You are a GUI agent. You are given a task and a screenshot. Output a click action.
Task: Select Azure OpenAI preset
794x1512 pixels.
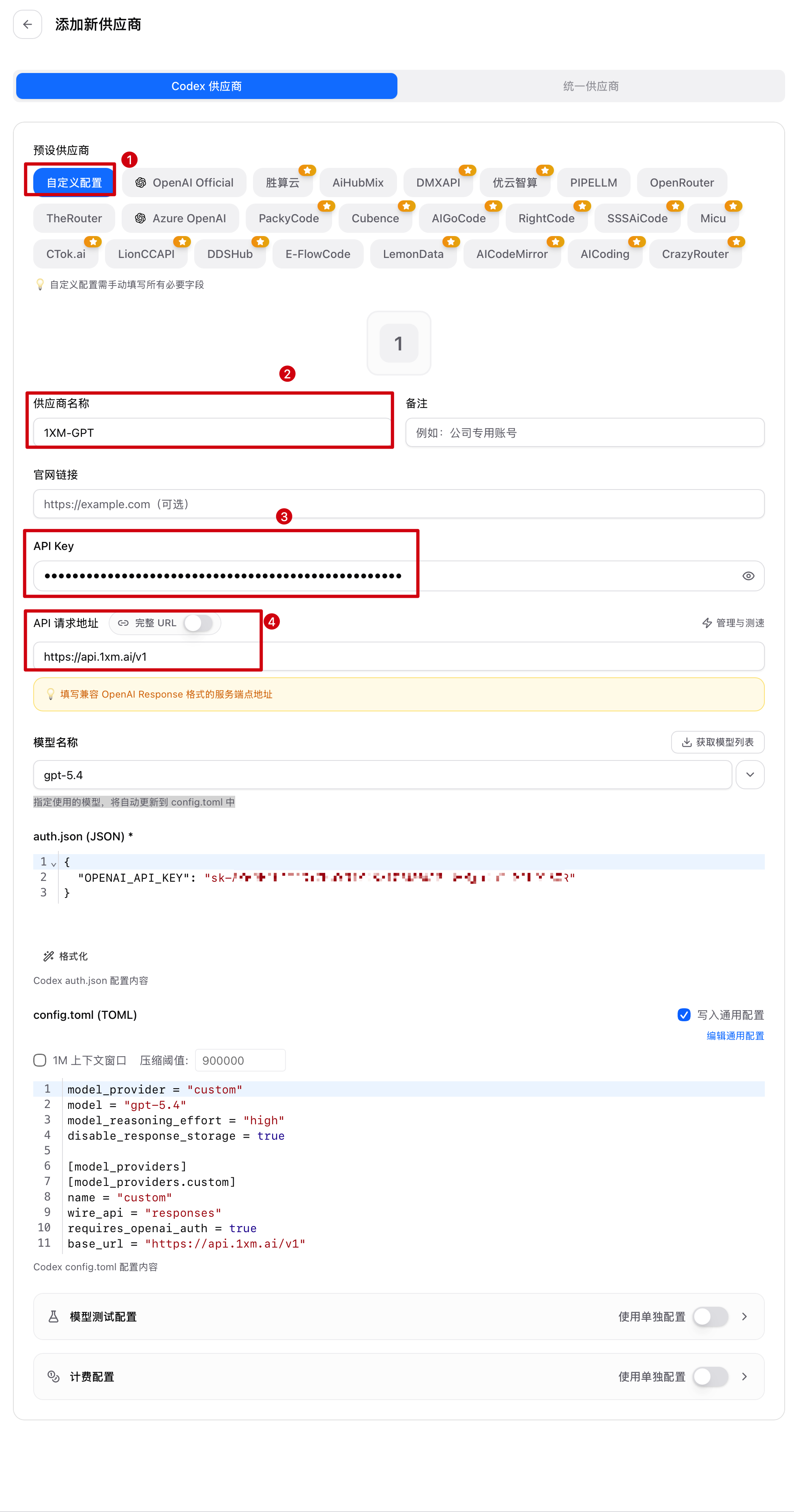(x=180, y=218)
